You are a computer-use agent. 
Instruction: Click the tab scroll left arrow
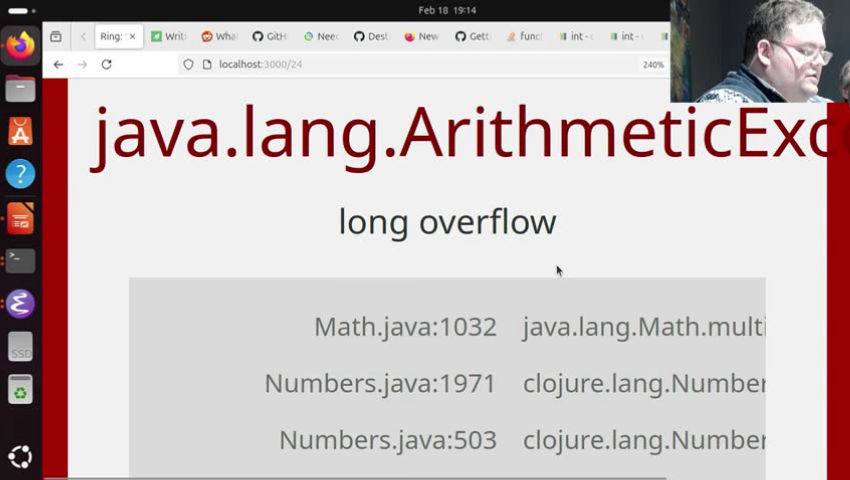point(83,36)
